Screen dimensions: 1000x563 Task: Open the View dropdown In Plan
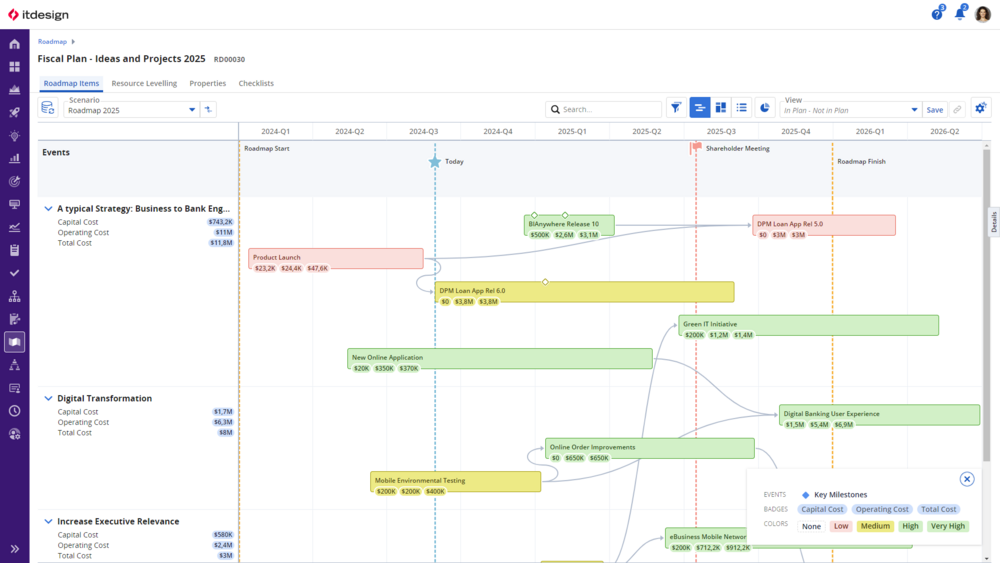(850, 110)
